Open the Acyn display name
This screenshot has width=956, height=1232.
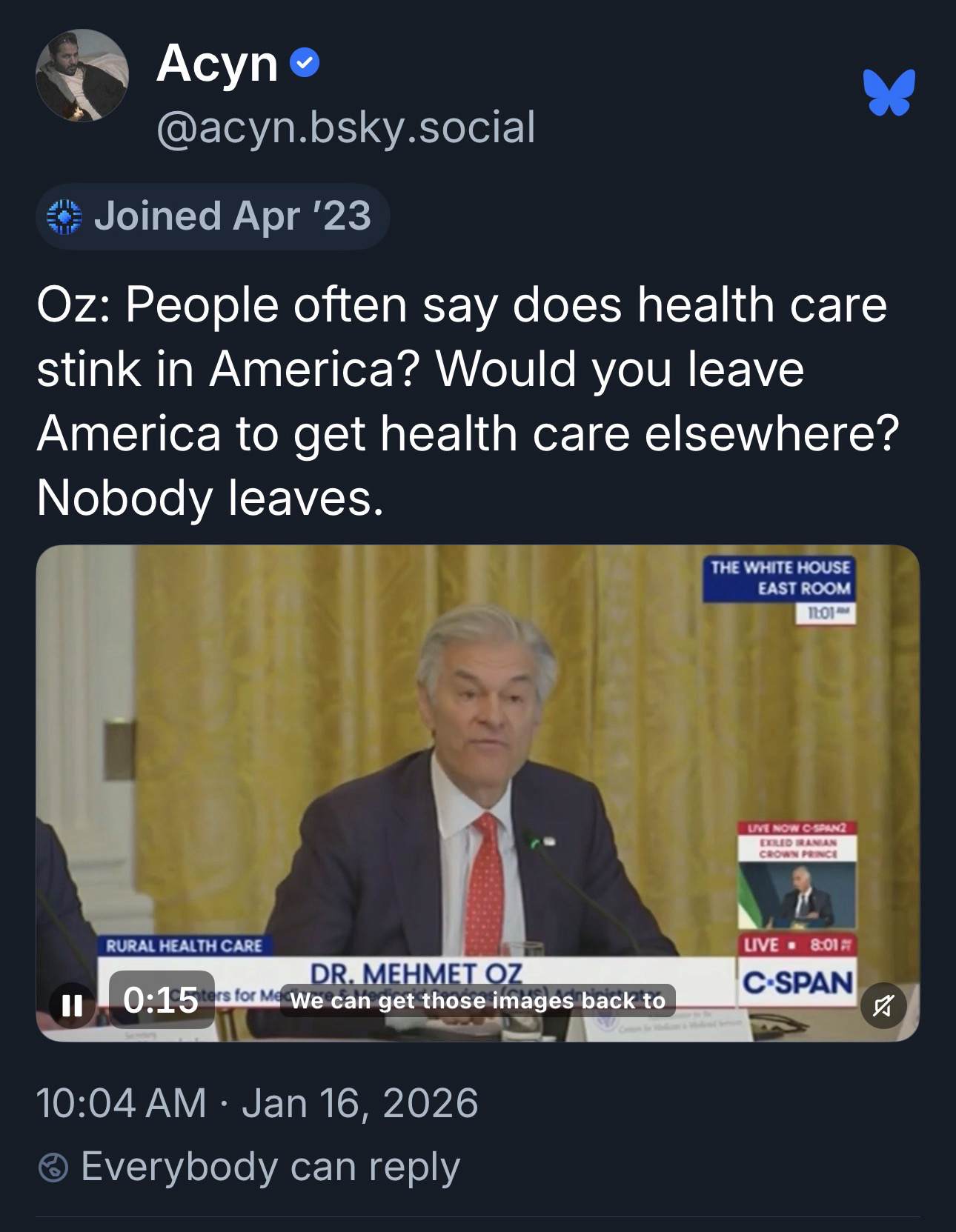pos(216,64)
